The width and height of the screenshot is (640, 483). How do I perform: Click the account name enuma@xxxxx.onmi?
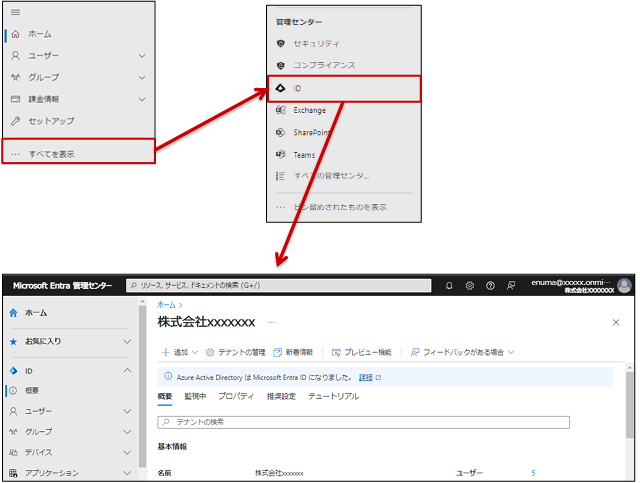pos(571,283)
